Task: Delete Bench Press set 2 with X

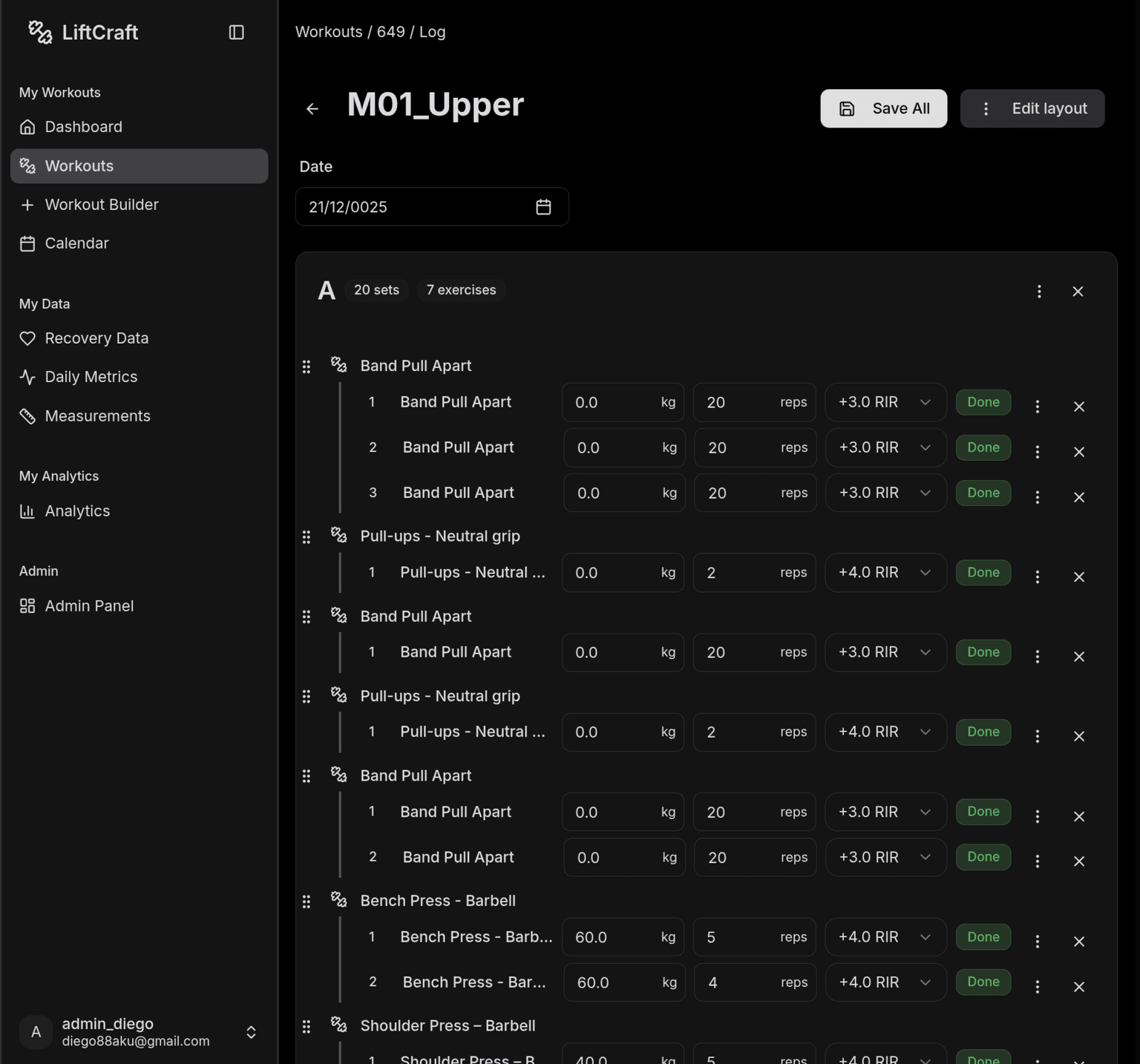Action: 1078,987
